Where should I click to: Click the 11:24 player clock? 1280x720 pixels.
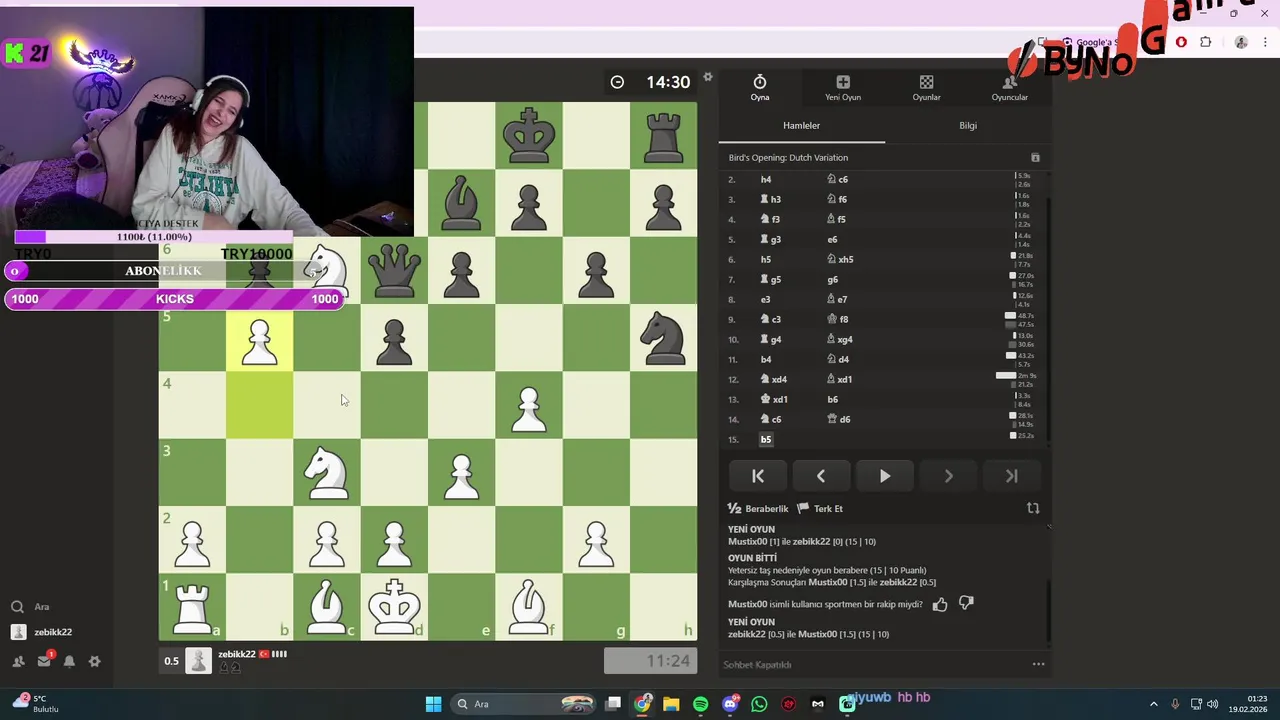point(650,661)
